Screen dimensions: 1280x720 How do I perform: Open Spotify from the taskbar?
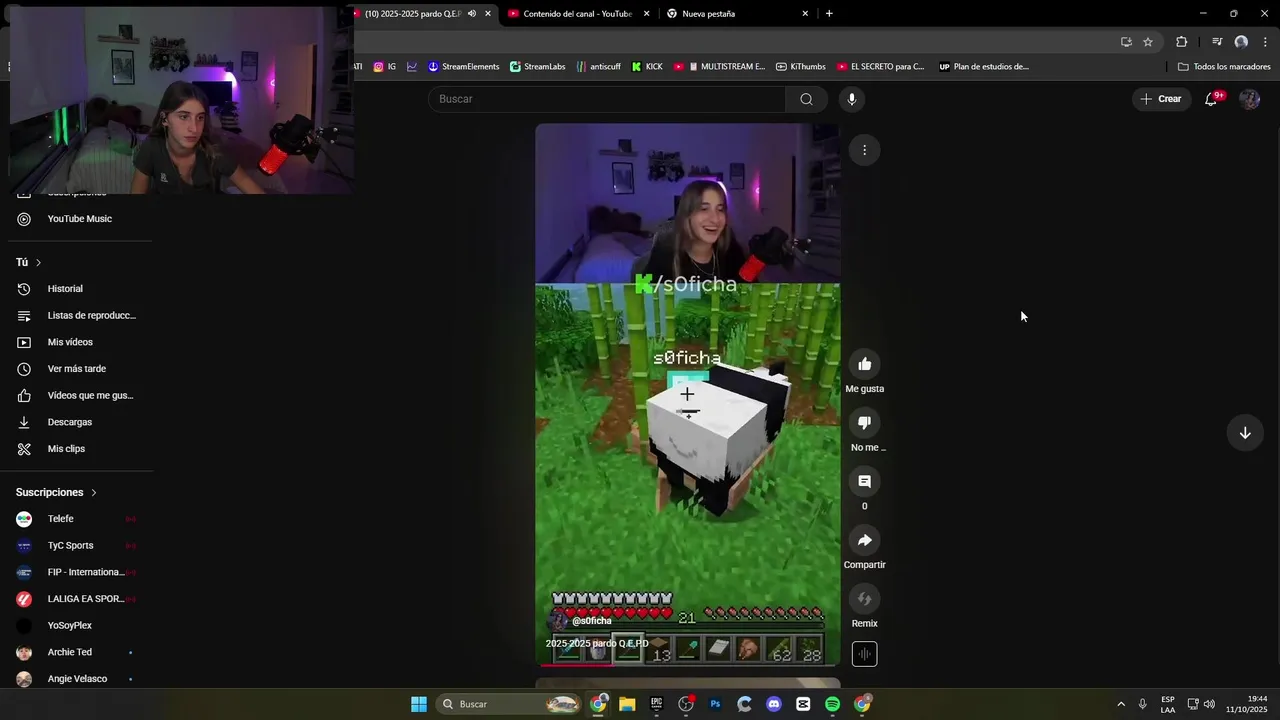[x=833, y=704]
